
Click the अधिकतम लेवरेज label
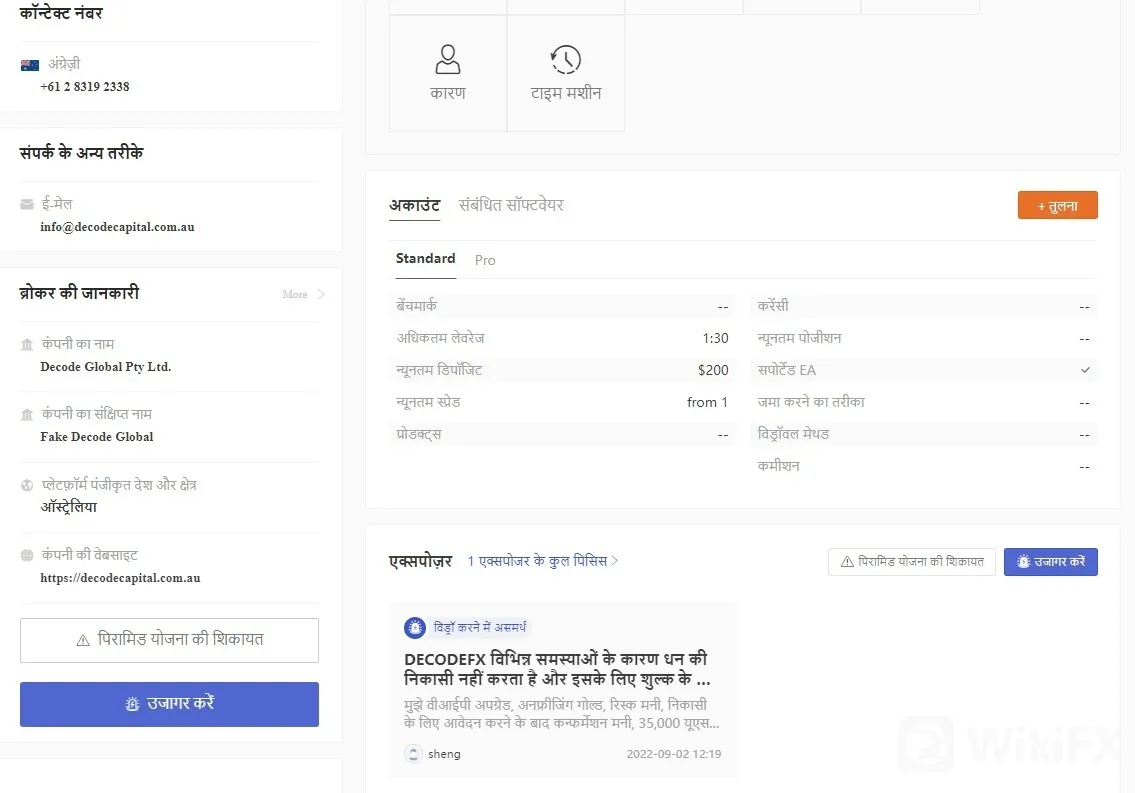click(x=440, y=338)
